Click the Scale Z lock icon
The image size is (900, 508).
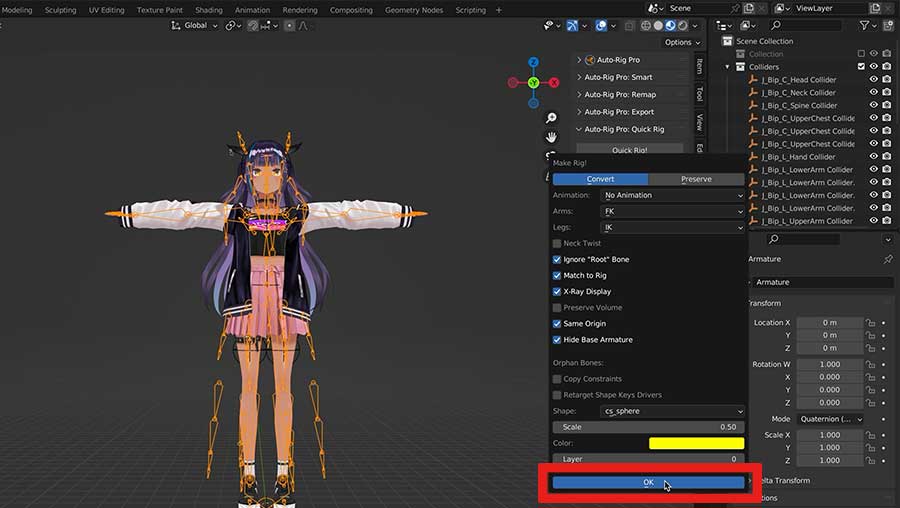(x=870, y=460)
